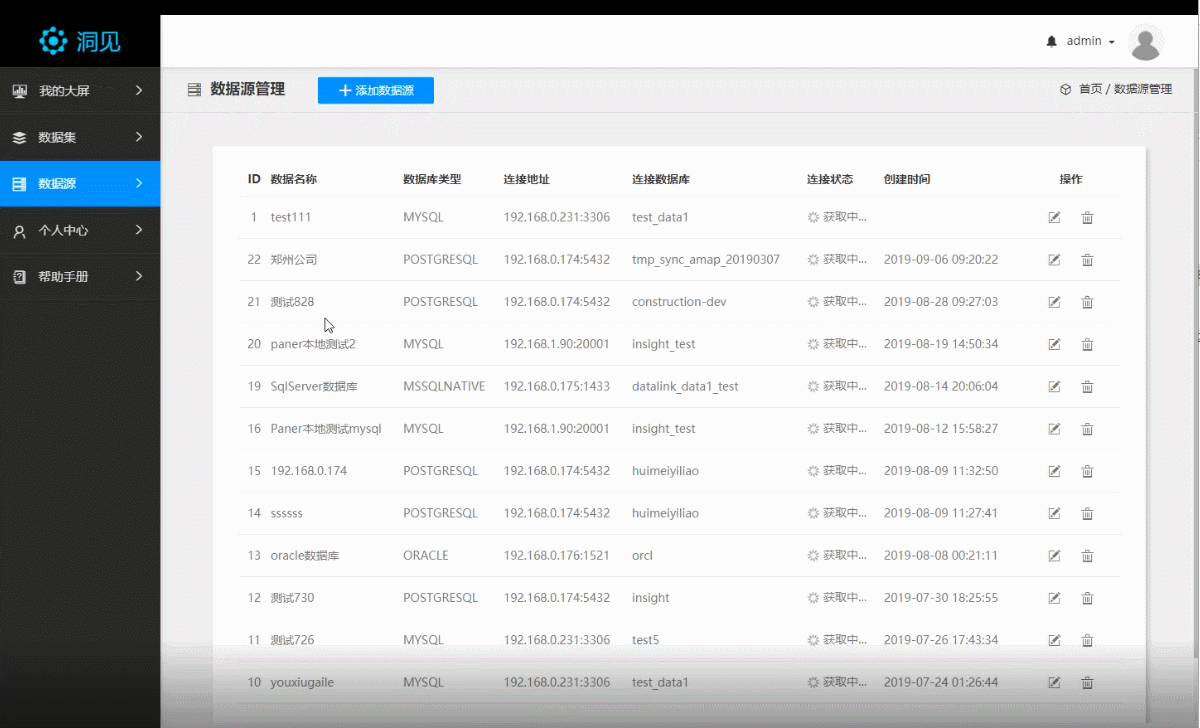Click edit icon for SqlServer数据库 row
Screen dimensions: 1200x728
(1054, 387)
